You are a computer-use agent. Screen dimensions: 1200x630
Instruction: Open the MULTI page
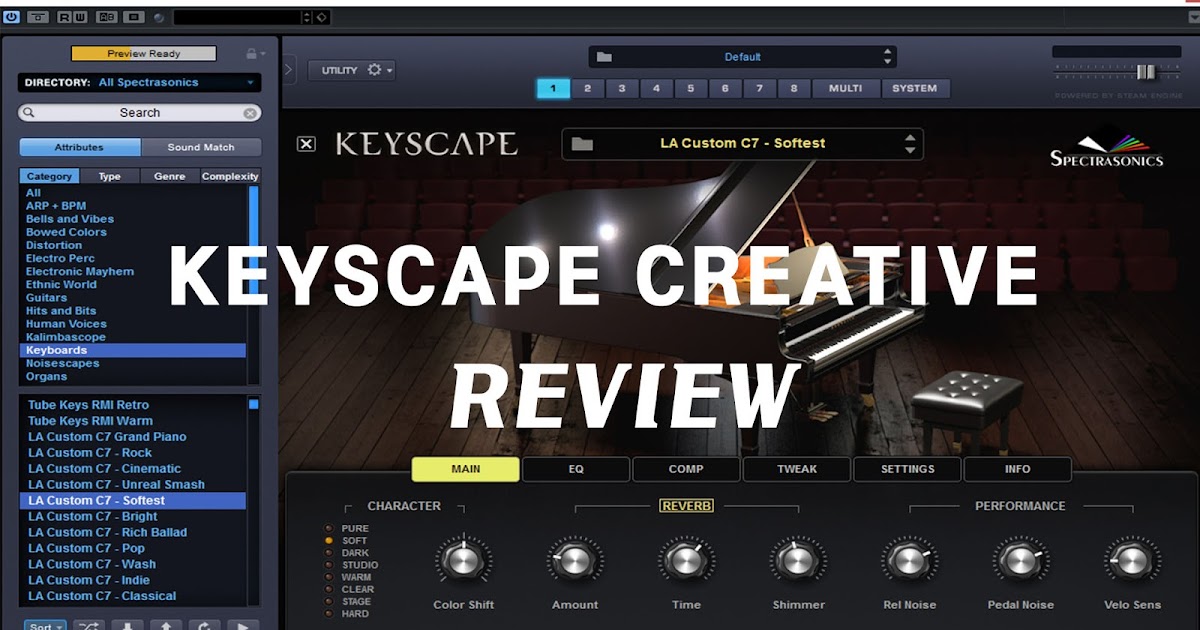846,88
